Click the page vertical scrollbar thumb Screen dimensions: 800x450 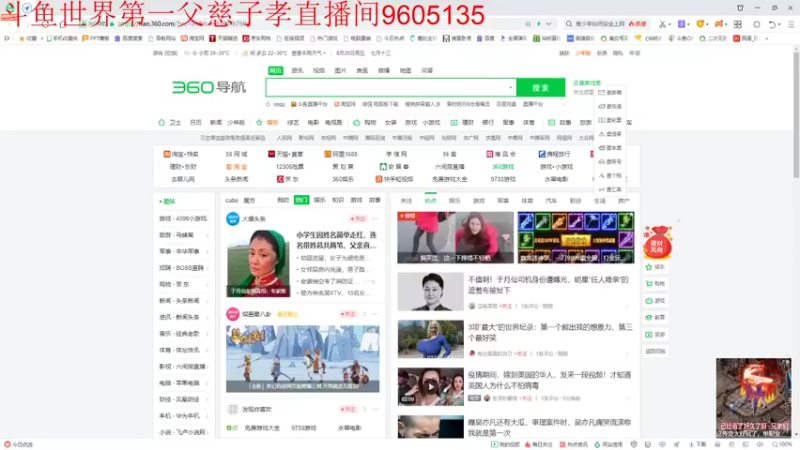pyautogui.click(x=796, y=113)
